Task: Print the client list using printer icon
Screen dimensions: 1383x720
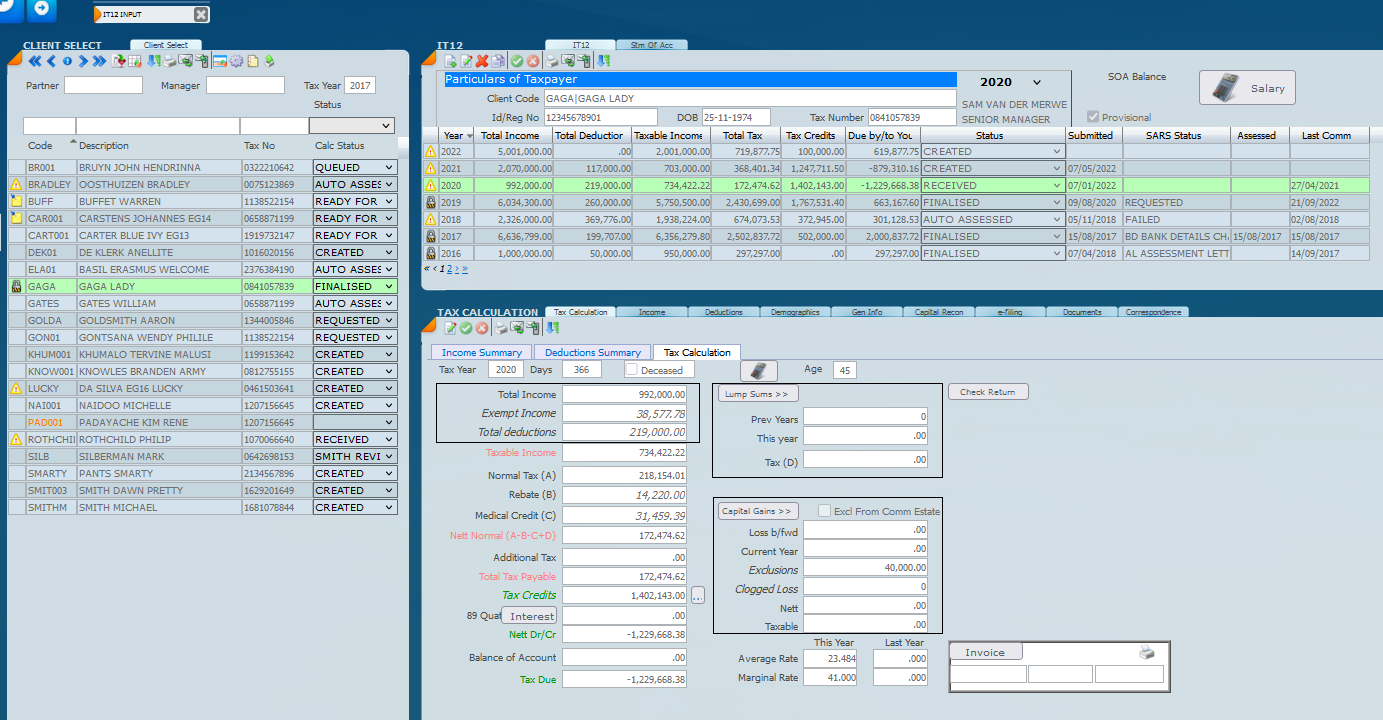Action: pyautogui.click(x=171, y=62)
